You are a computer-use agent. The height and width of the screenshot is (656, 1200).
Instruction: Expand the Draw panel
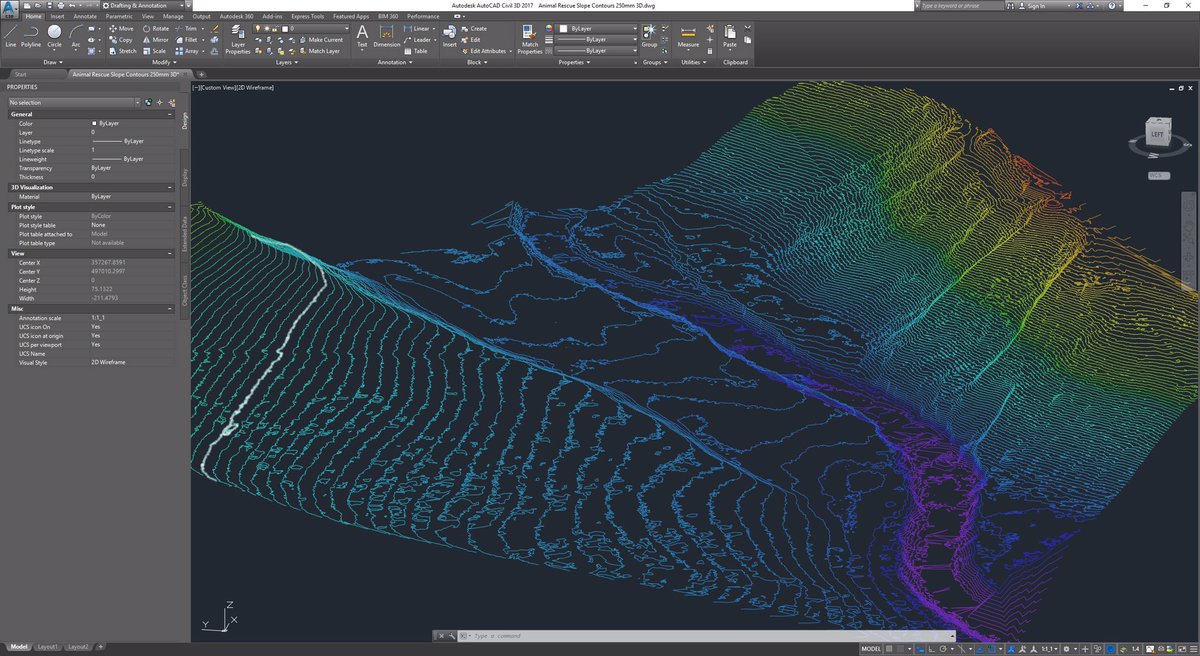click(x=51, y=62)
